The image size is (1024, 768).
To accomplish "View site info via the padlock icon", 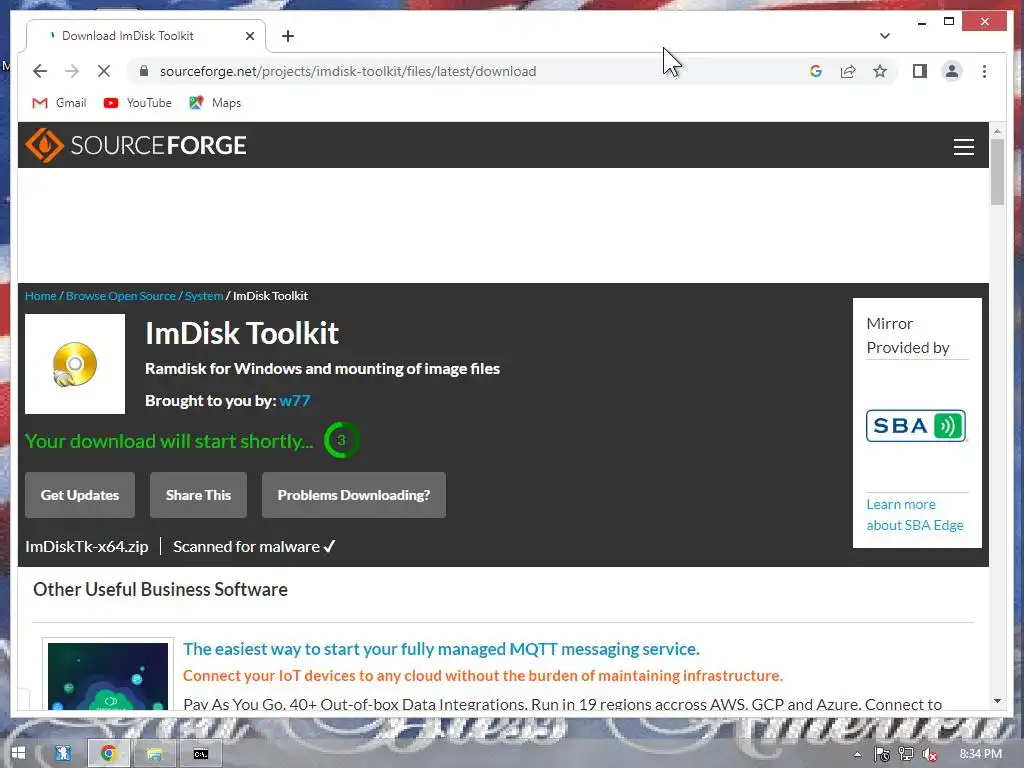I will [x=144, y=71].
